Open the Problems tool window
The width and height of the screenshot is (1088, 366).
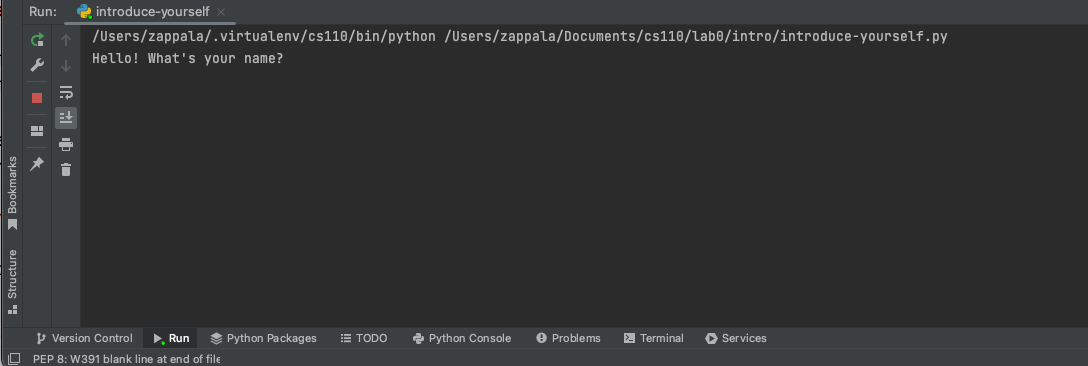click(x=568, y=338)
